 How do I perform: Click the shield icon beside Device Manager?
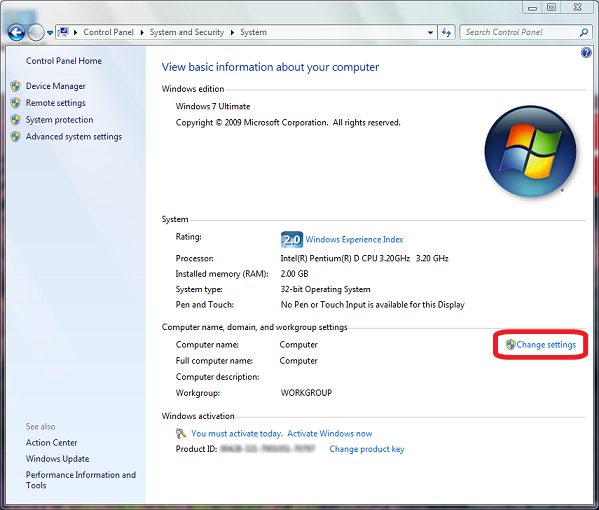(x=16, y=86)
